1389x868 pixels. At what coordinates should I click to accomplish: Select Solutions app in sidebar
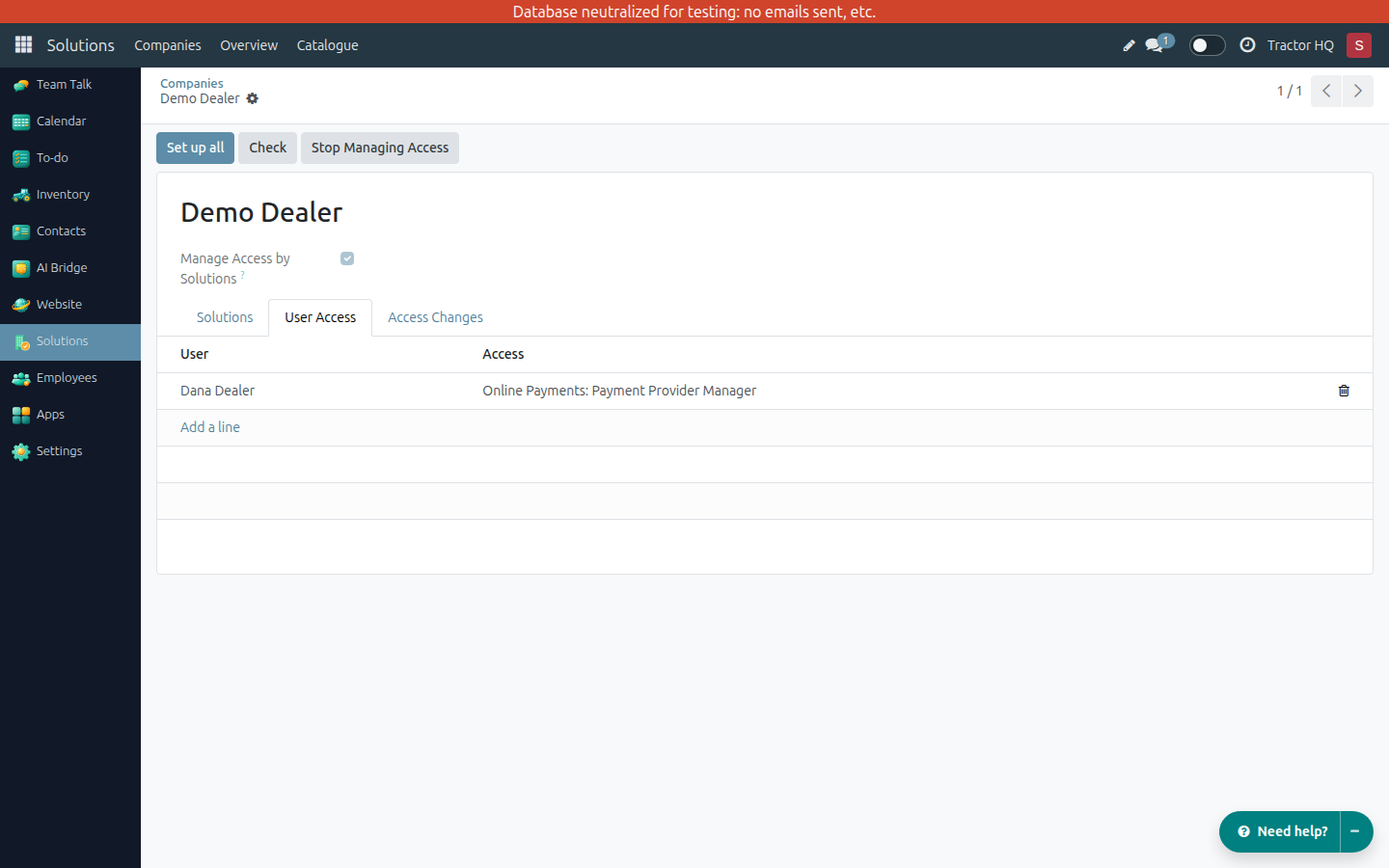click(x=70, y=341)
